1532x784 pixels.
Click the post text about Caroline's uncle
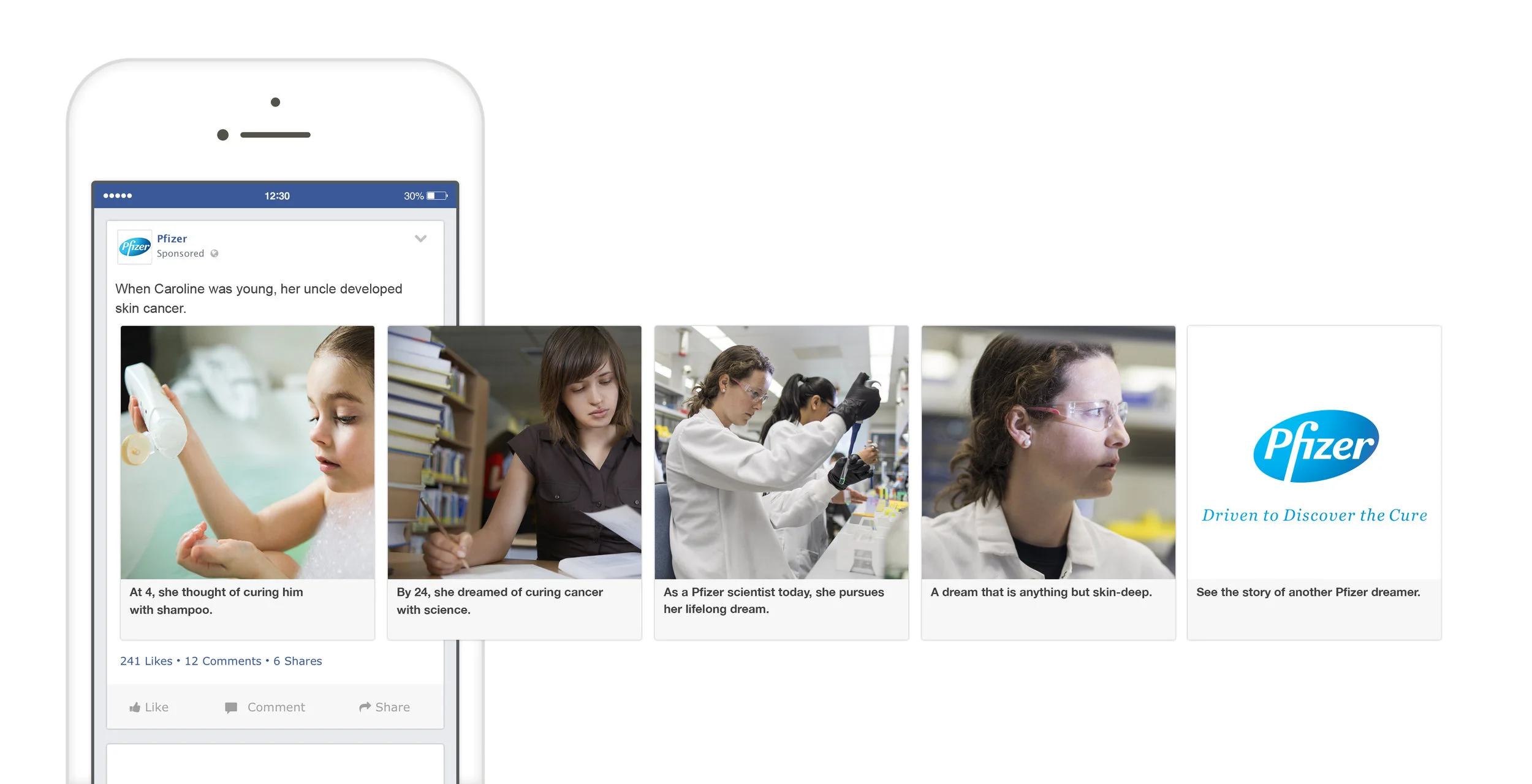[x=259, y=298]
